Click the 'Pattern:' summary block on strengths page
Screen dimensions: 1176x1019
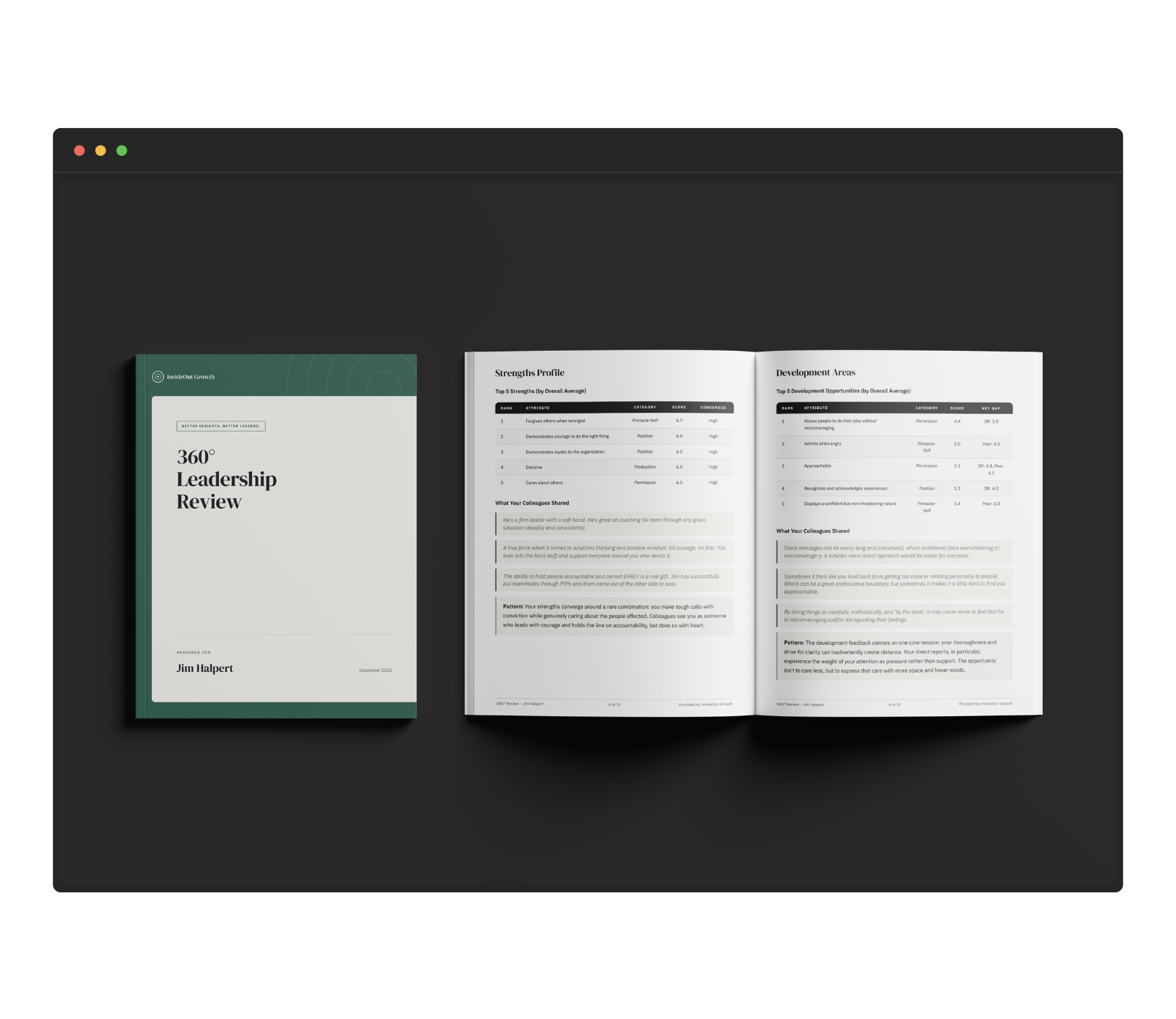pyautogui.click(x=613, y=616)
